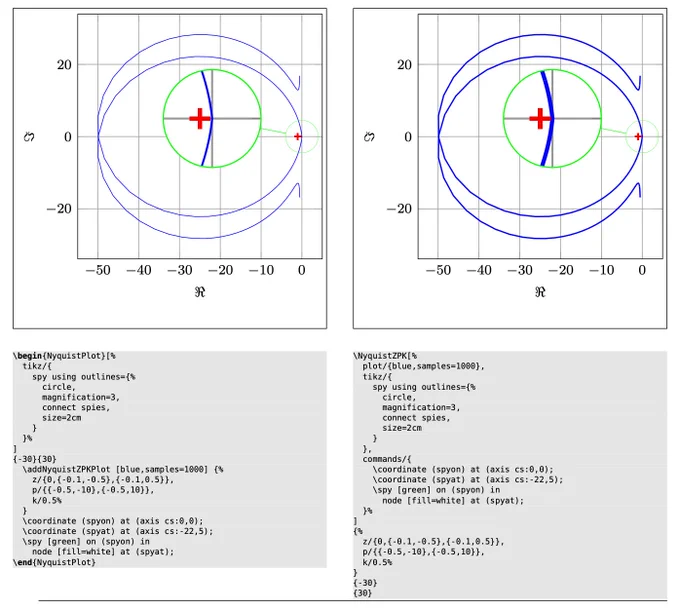The width and height of the screenshot is (680, 610).
Task: Click \coordinate (spyon) line in NyquistPlot environment code
Action: point(113,521)
